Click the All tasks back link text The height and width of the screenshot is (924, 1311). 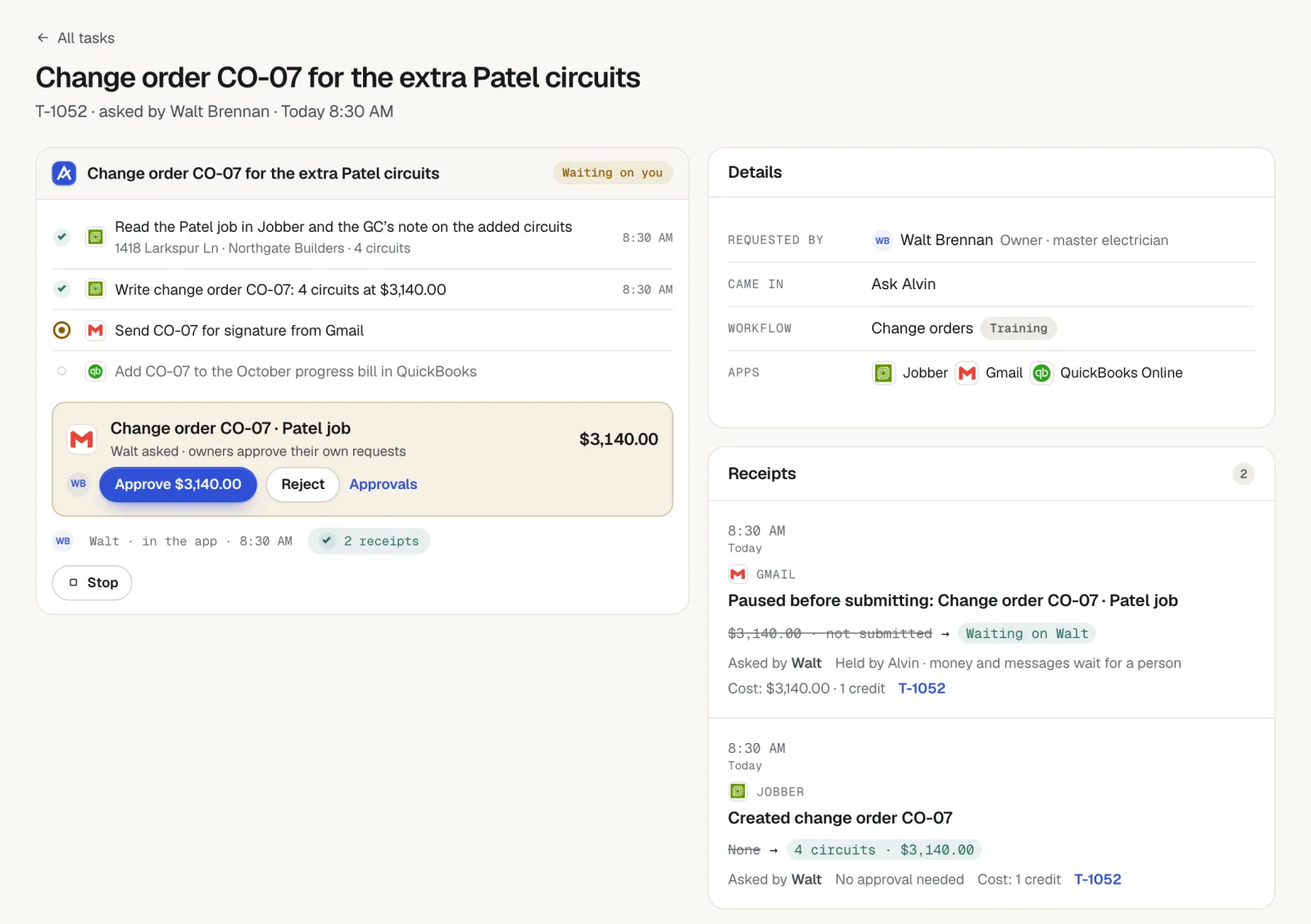[86, 38]
